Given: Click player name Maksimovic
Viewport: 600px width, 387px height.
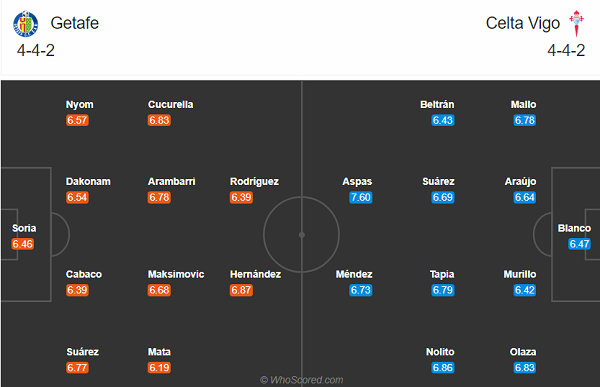Looking at the screenshot, I should 176,274.
